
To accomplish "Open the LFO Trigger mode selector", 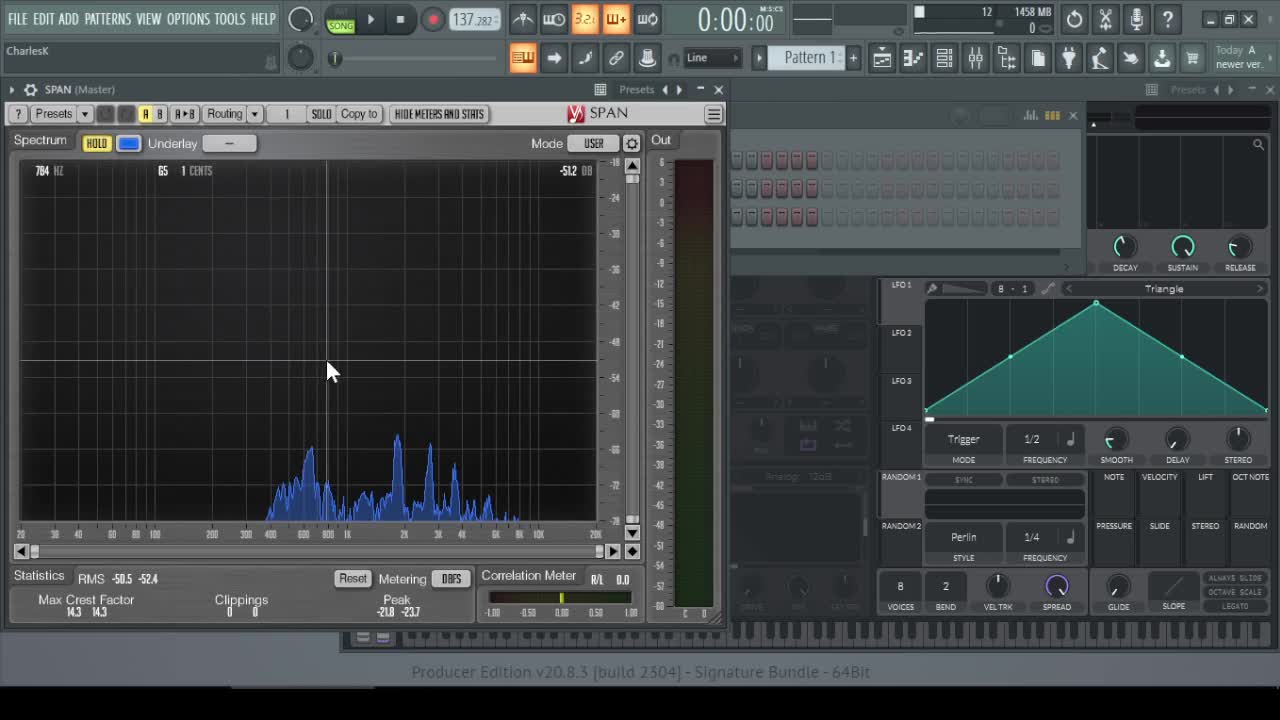I will coord(963,440).
